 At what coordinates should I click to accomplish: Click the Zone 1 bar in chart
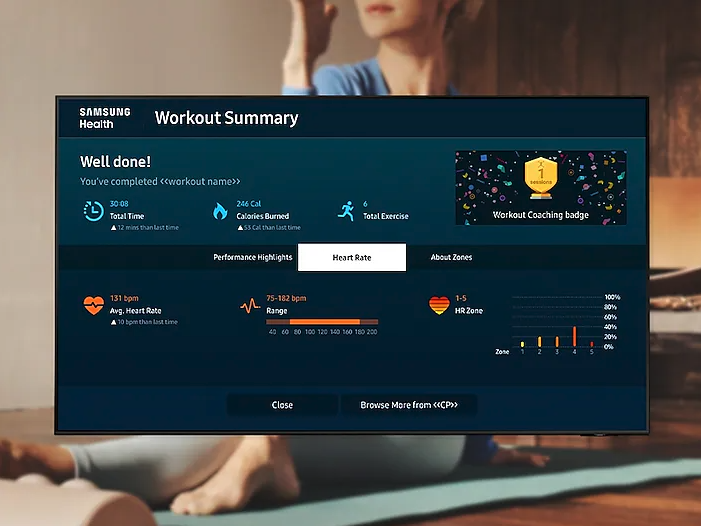[x=523, y=344]
